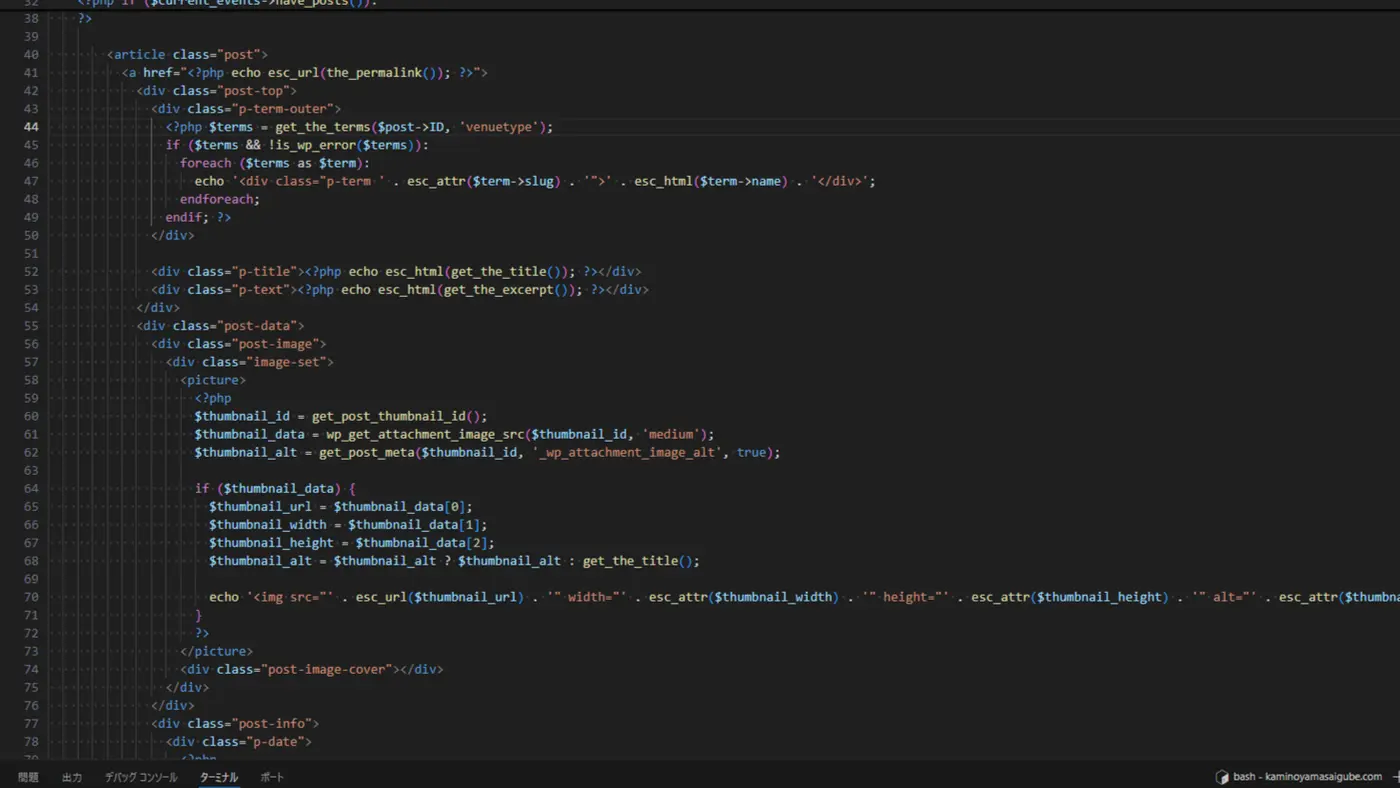The image size is (1400, 788).
Task: Select the bash - kaminoyamasaigube.com terminal label
Action: pyautogui.click(x=1308, y=777)
